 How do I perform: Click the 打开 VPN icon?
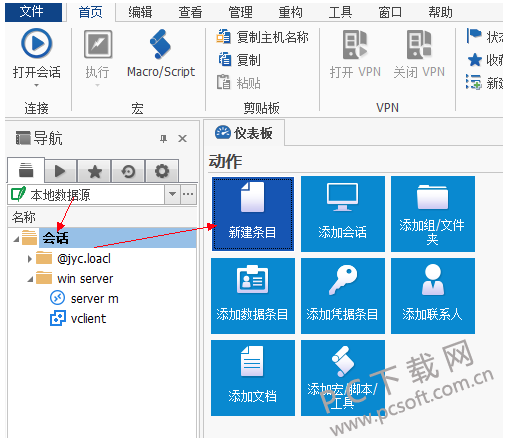[355, 44]
